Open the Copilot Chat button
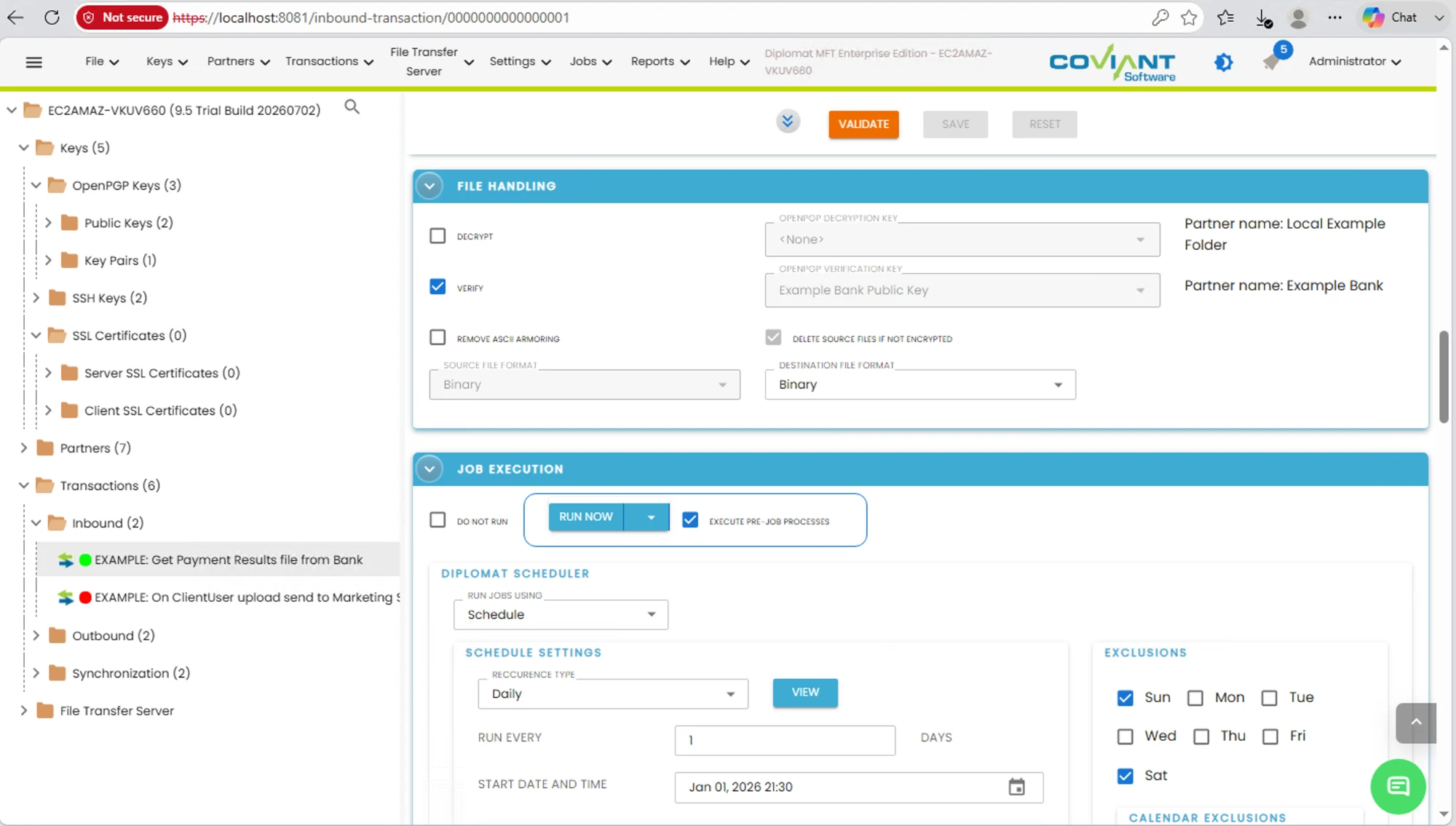This screenshot has width=1456, height=826. [x=1390, y=17]
